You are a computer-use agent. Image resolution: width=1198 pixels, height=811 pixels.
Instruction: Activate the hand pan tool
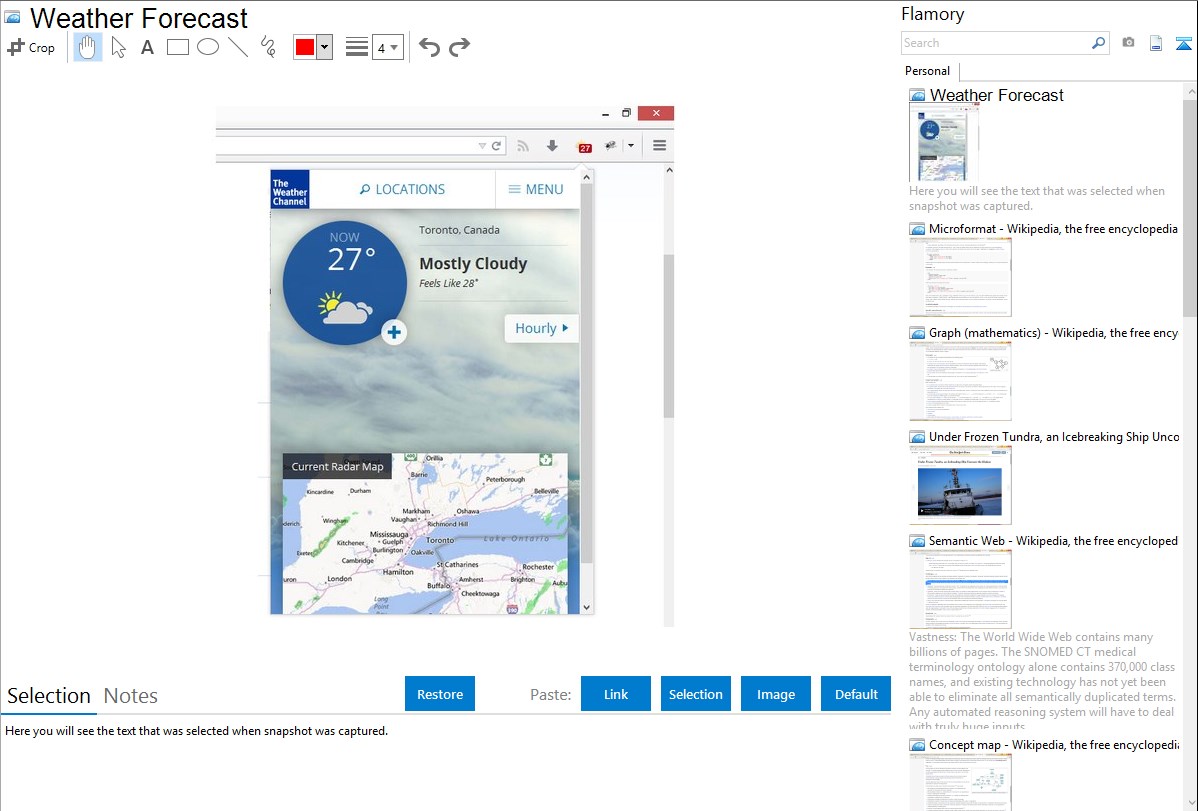88,47
